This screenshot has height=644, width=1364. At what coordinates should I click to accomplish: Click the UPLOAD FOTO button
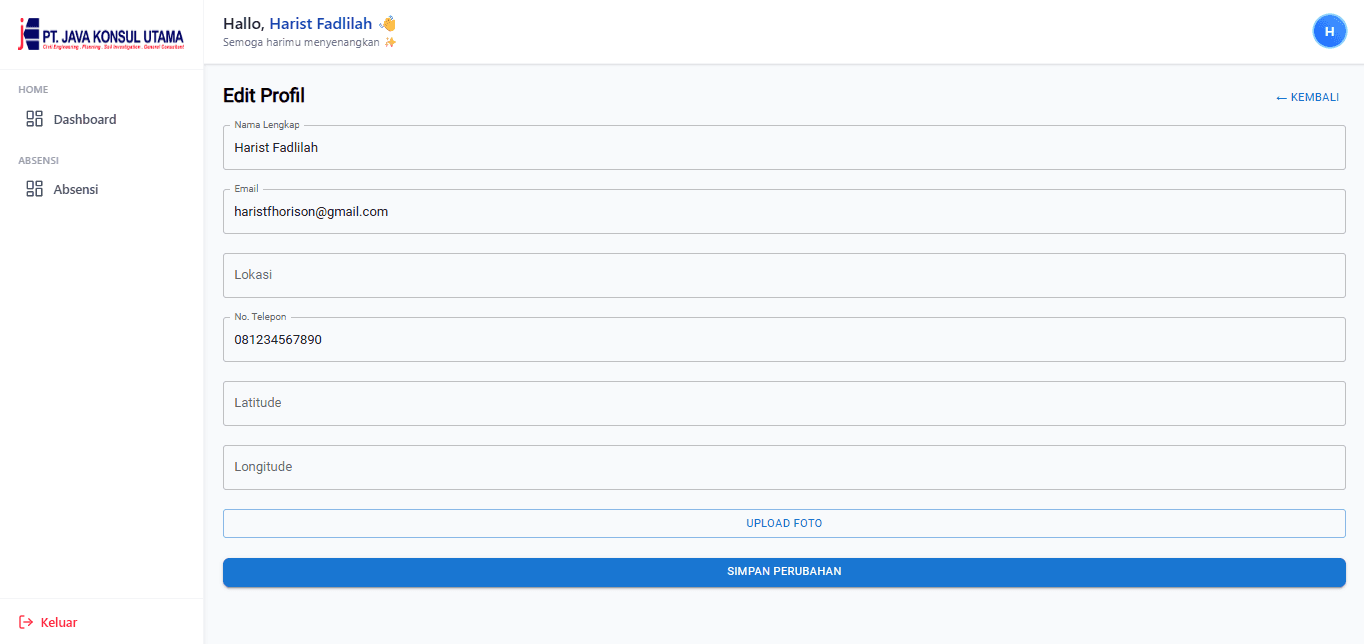(784, 522)
